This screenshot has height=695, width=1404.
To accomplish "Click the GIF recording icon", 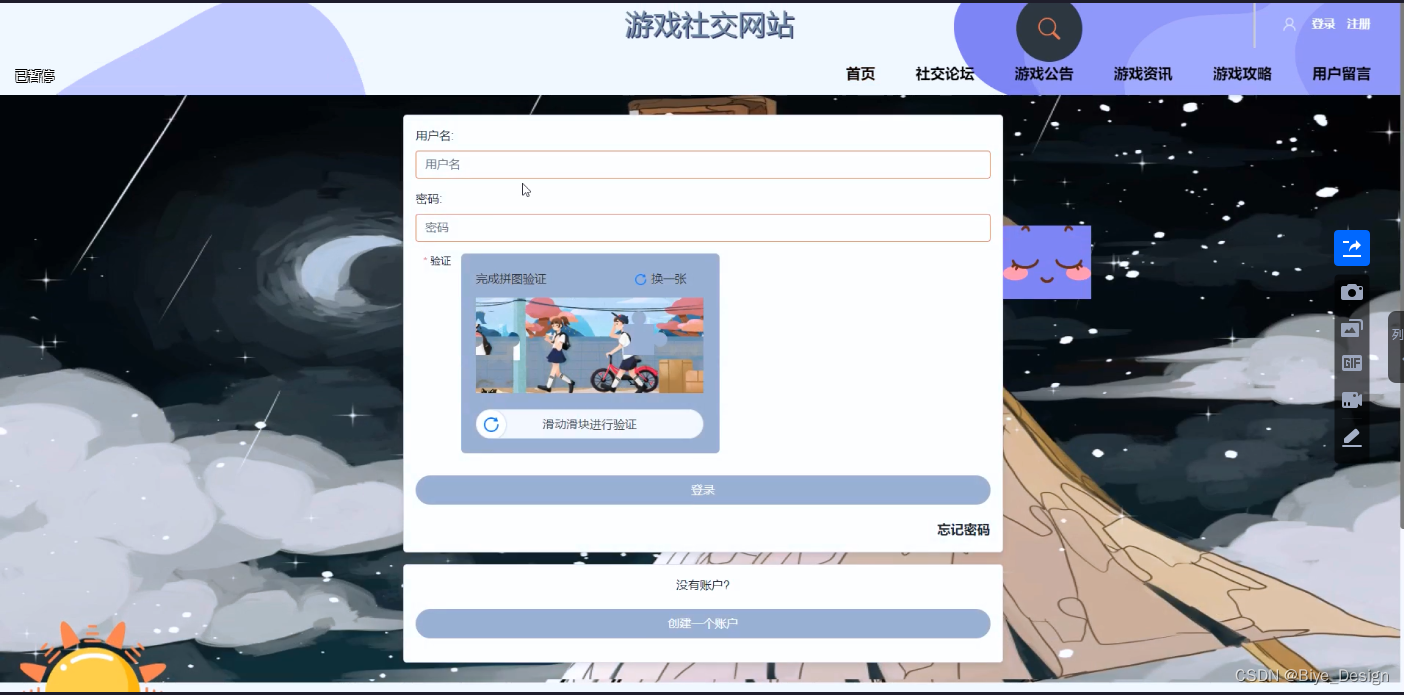I will coord(1352,363).
